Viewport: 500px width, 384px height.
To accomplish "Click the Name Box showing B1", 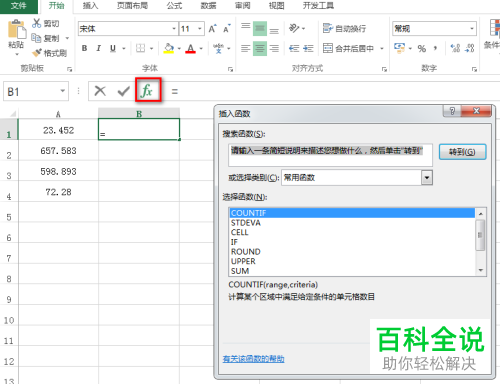I will 36,91.
